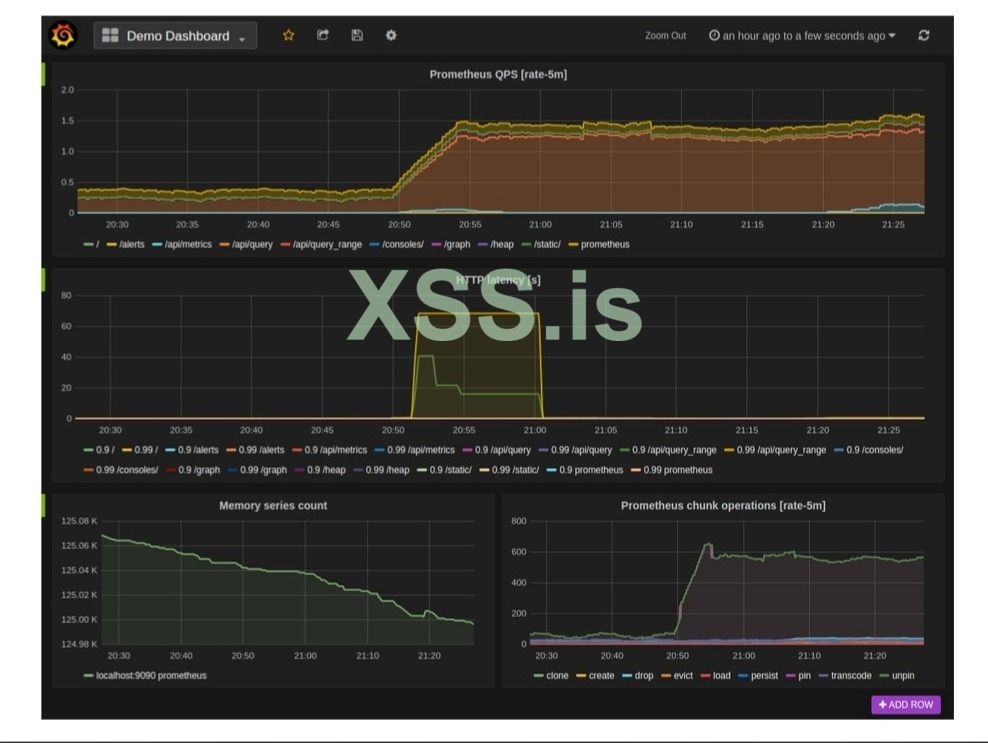Click the Prometheus QPS panel title
The image size is (988, 743).
point(498,74)
